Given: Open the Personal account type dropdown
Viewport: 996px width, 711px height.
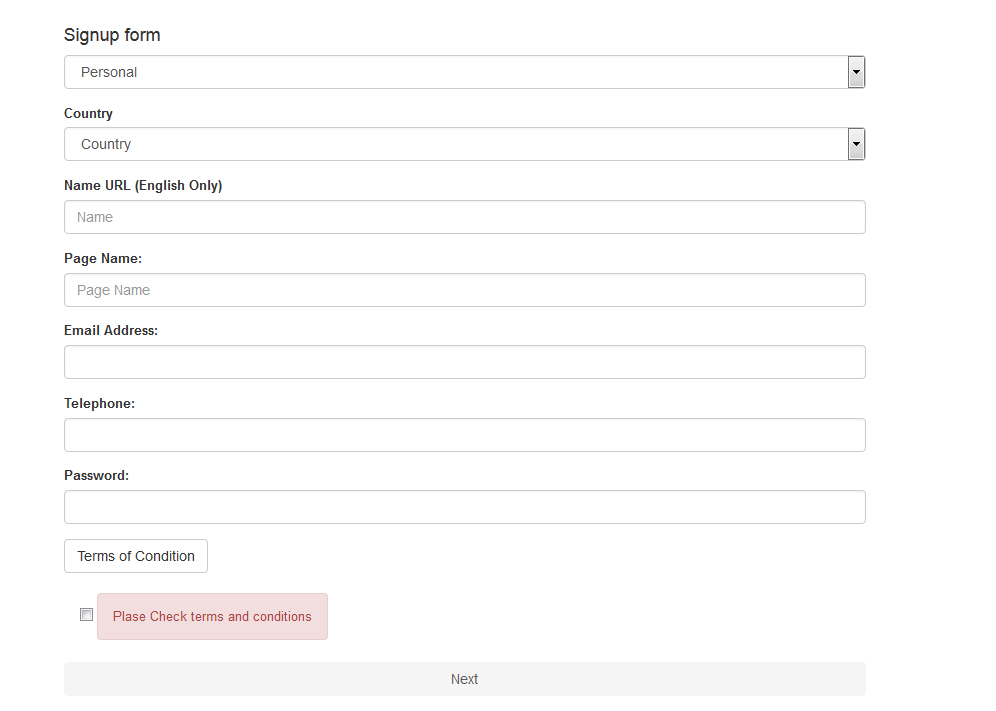Looking at the screenshot, I should pyautogui.click(x=464, y=72).
